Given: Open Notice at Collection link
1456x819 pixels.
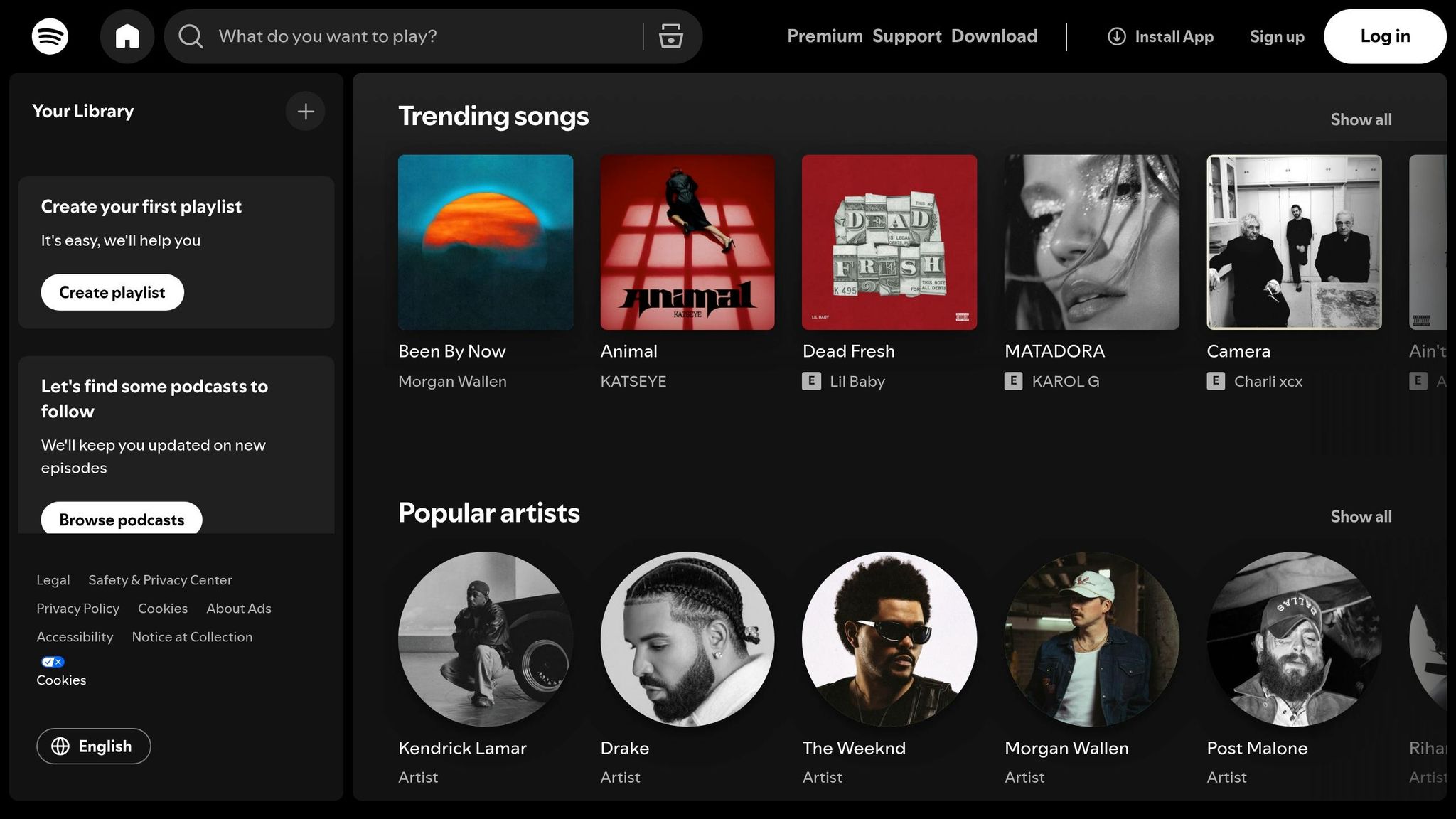Looking at the screenshot, I should pyautogui.click(x=192, y=637).
